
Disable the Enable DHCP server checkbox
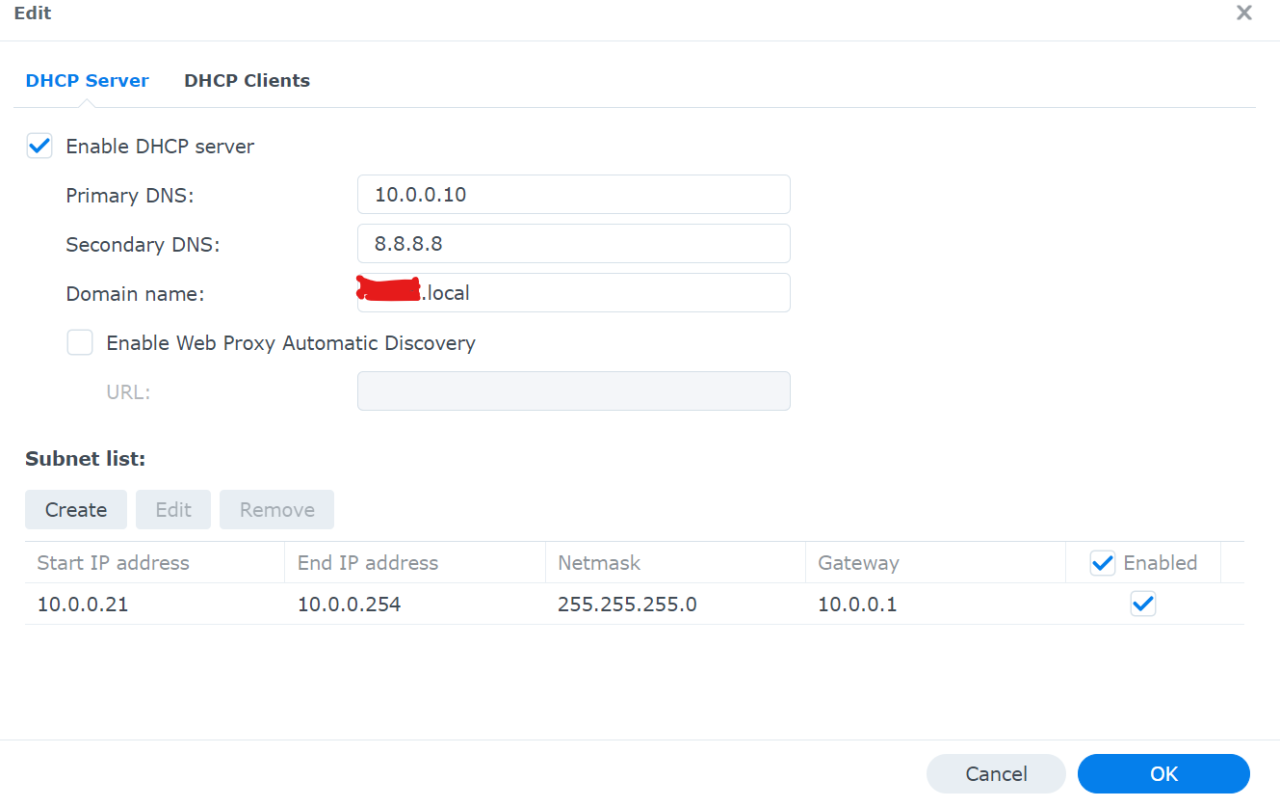[38, 145]
